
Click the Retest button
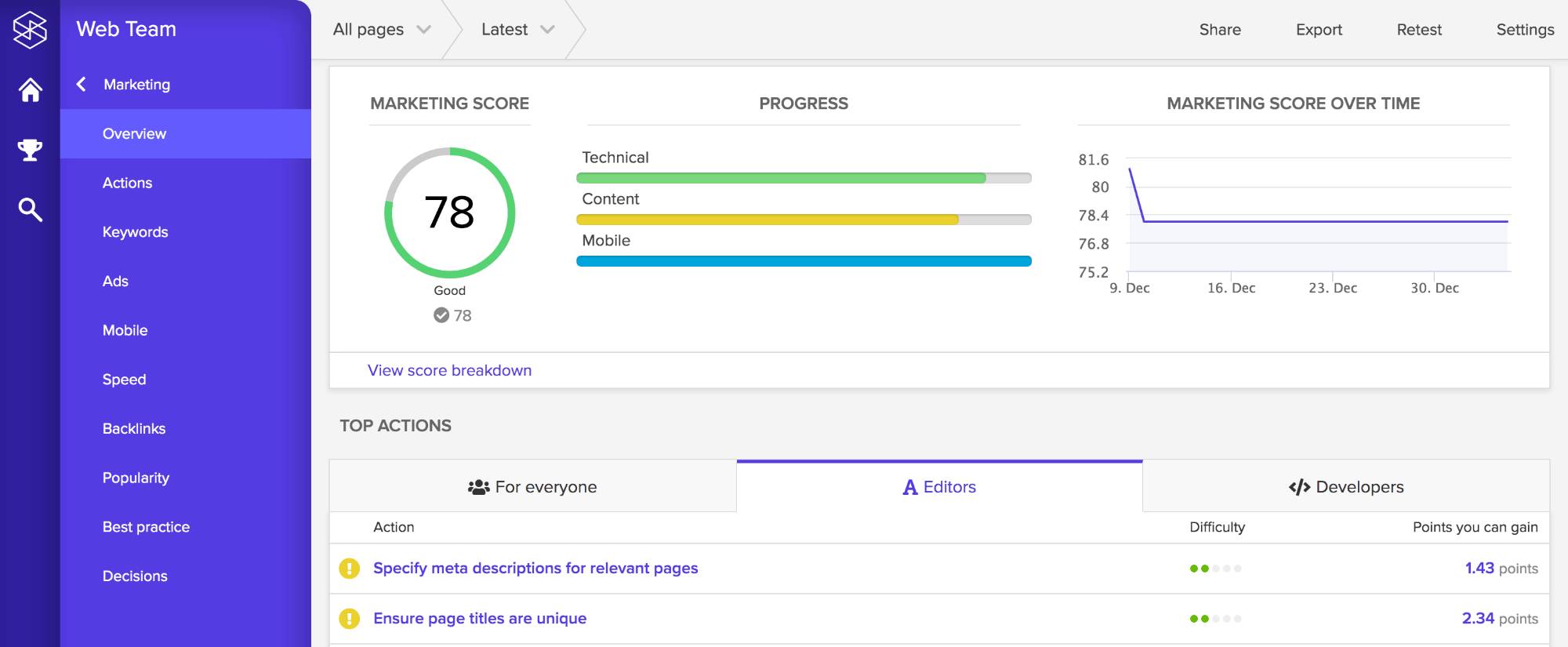(1418, 30)
